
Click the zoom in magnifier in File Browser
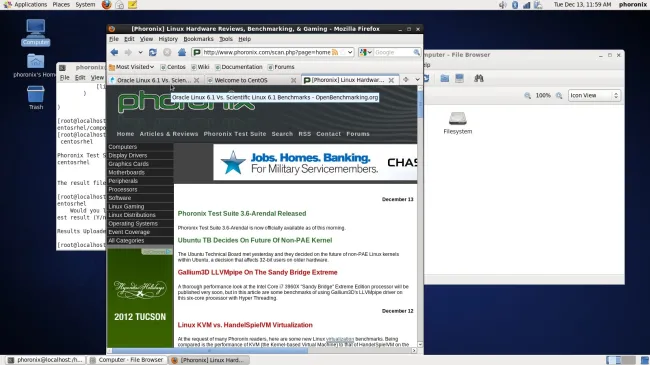click(559, 95)
